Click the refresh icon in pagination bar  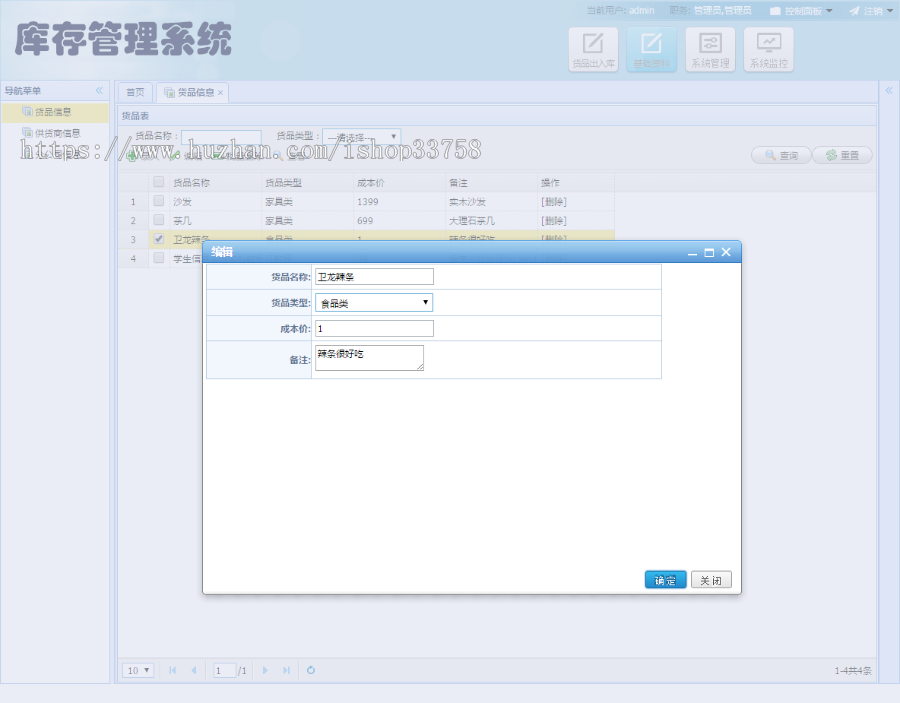(x=310, y=671)
